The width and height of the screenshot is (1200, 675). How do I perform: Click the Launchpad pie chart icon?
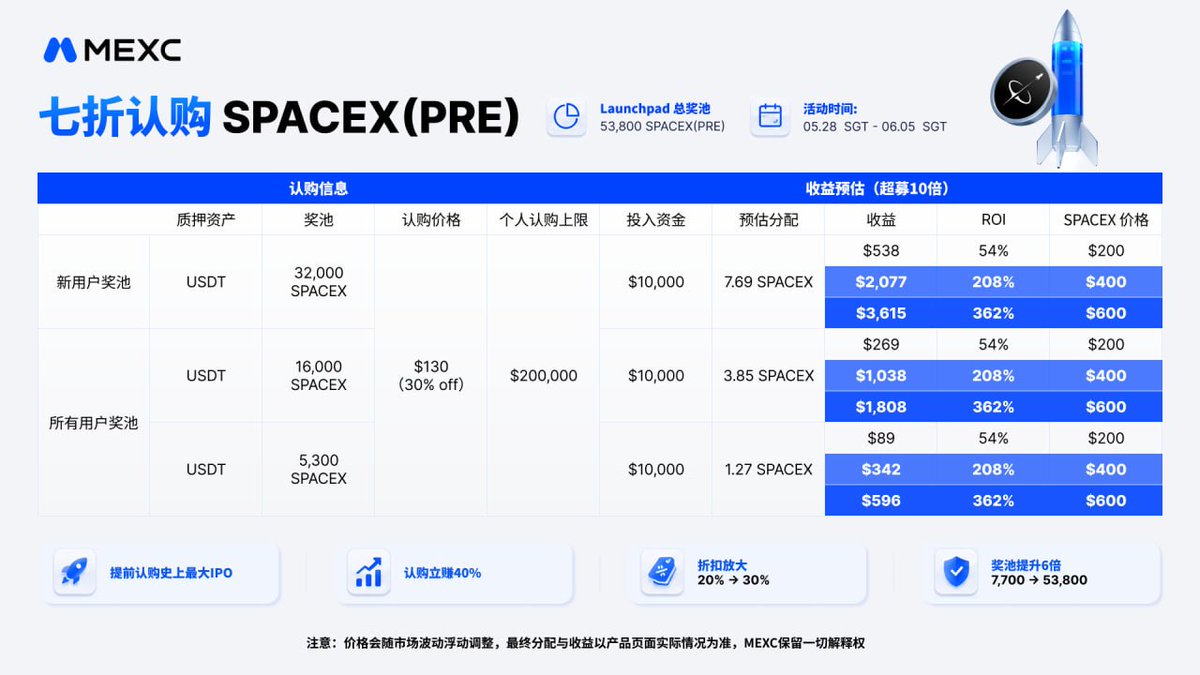click(x=567, y=116)
